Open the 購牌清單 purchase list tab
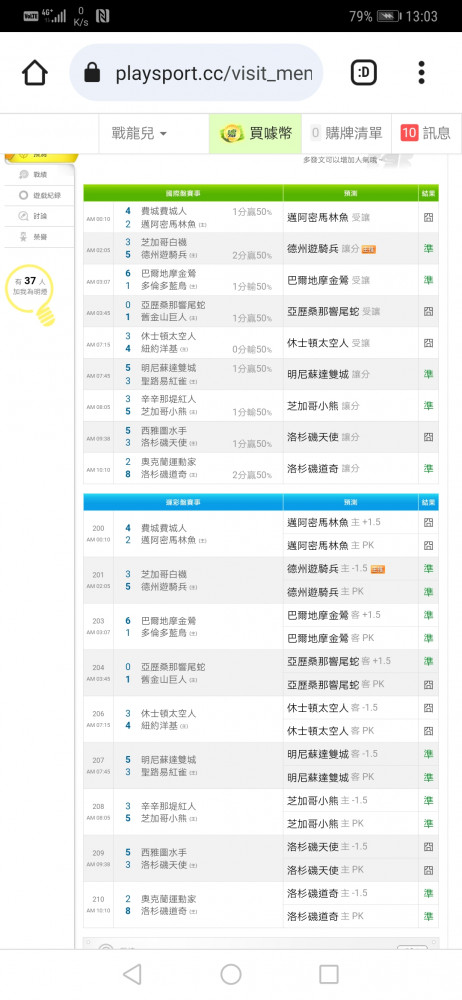 point(346,133)
